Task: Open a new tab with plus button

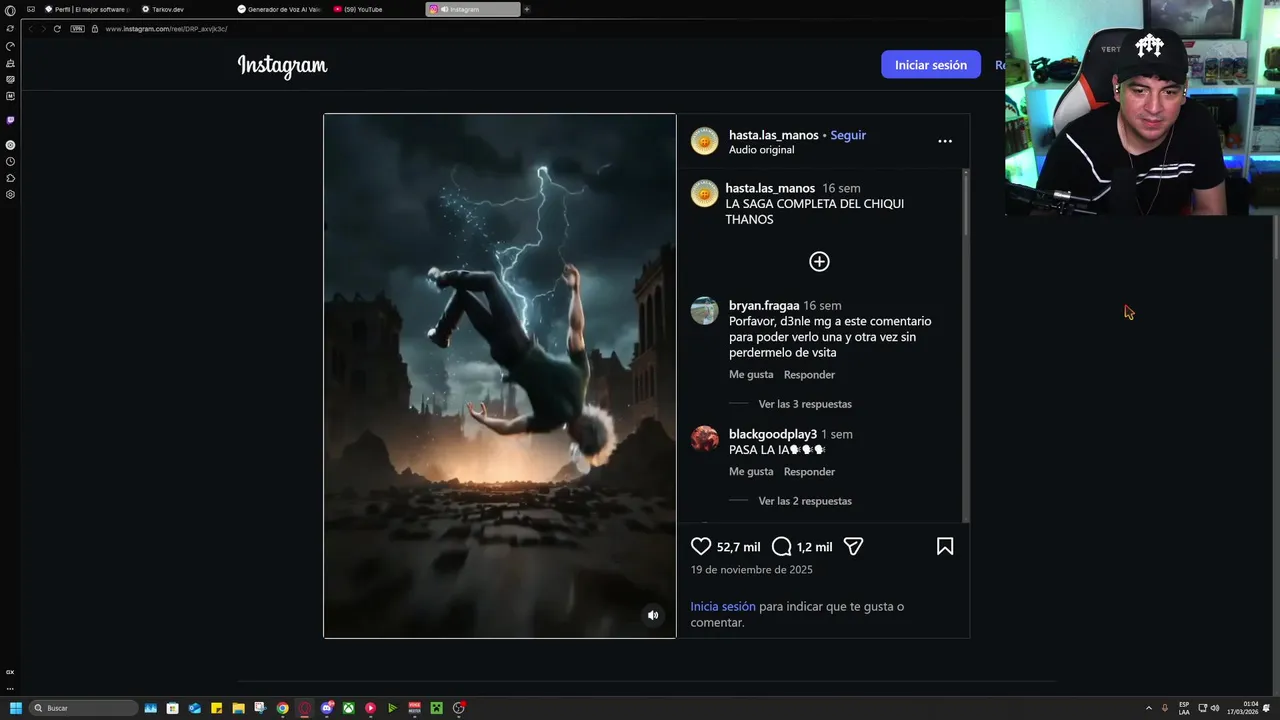Action: pos(527,9)
